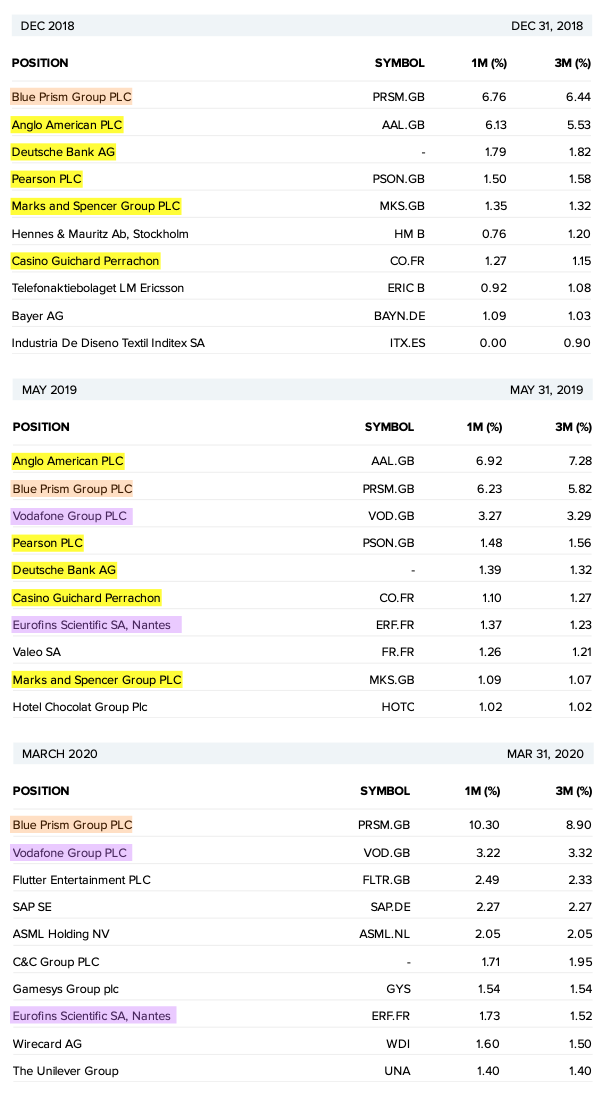607x1094 pixels.
Task: Click the 8.90 value in MARCH 2020 table
Action: [x=579, y=825]
